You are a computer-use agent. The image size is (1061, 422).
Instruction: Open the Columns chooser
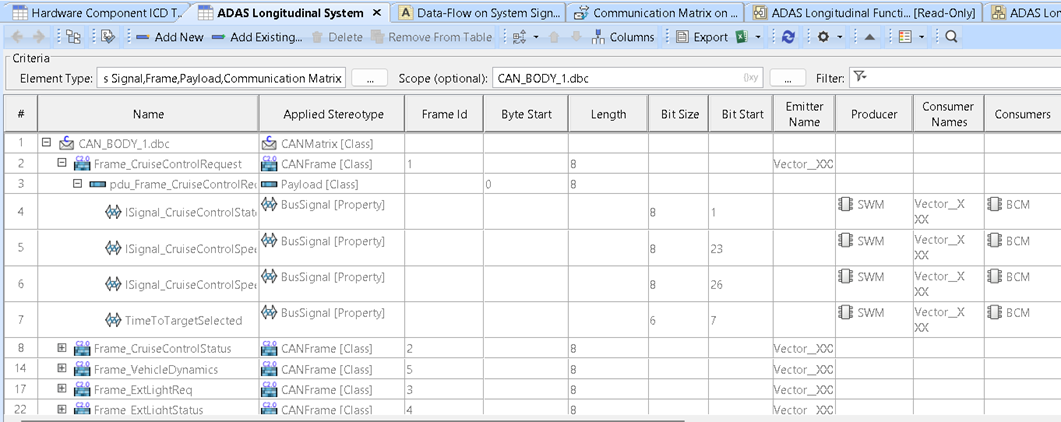[623, 37]
